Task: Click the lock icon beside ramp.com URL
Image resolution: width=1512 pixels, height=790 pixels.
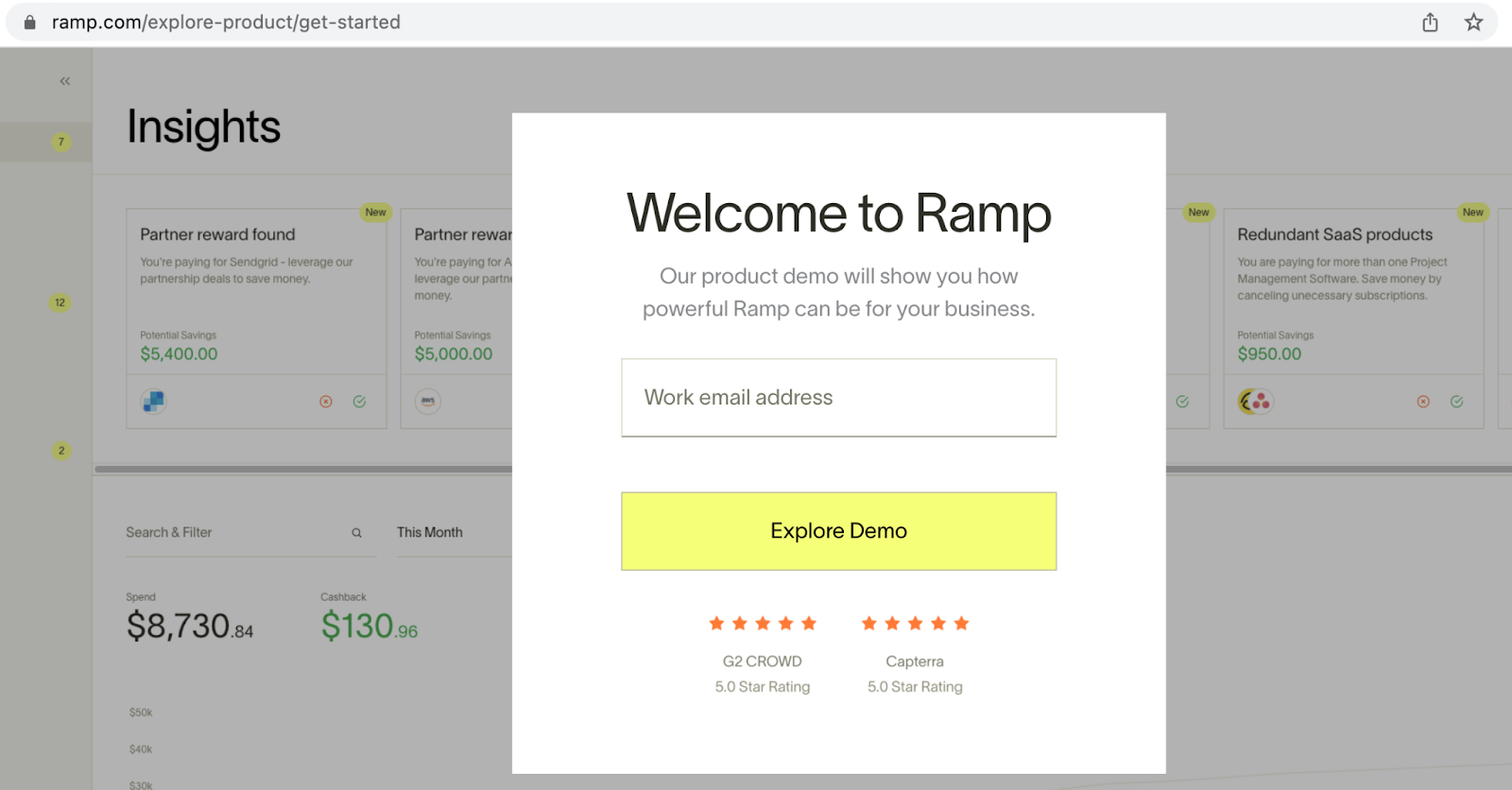Action: point(30,23)
